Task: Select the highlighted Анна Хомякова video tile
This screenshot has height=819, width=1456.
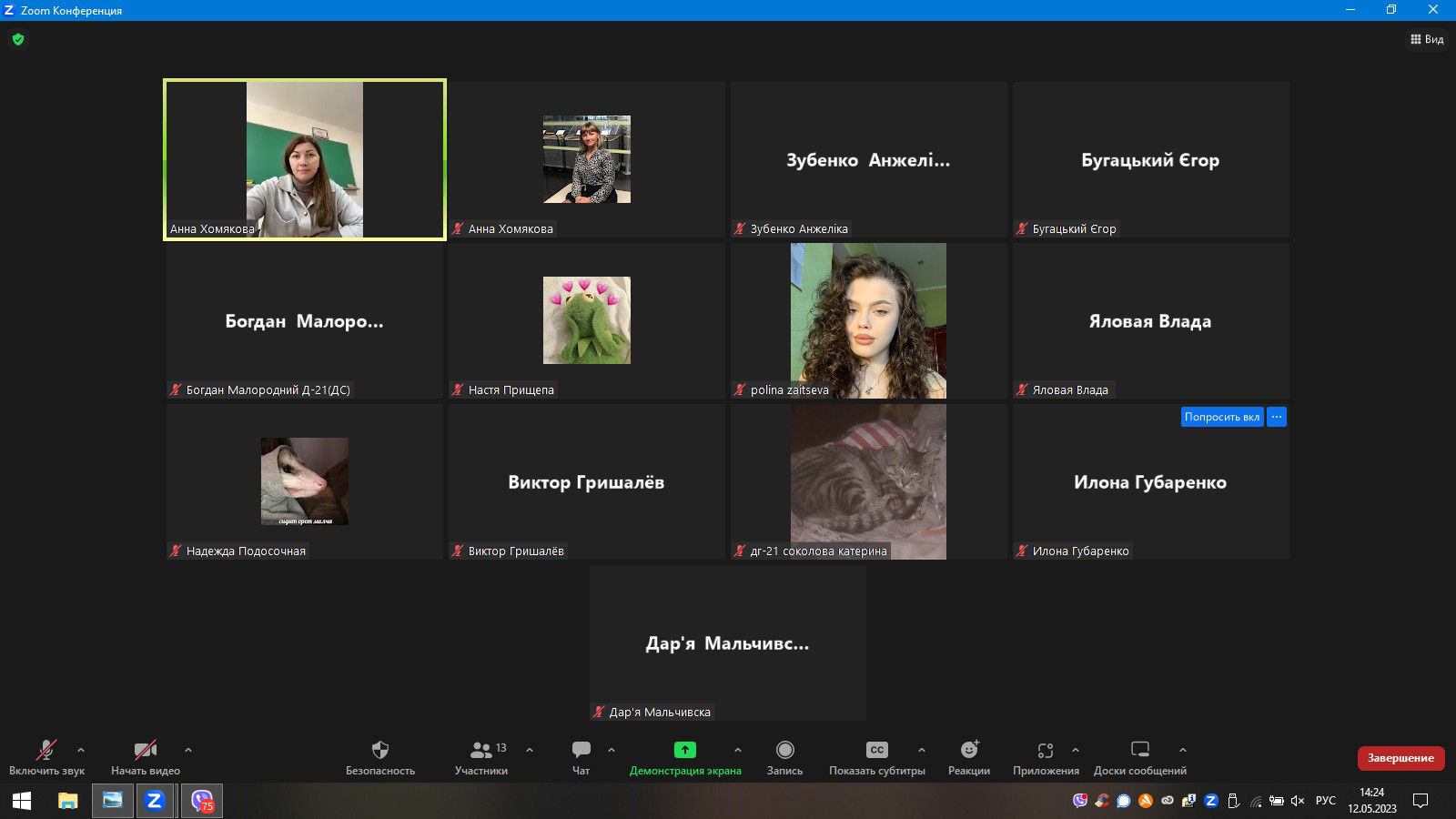Action: coord(305,159)
